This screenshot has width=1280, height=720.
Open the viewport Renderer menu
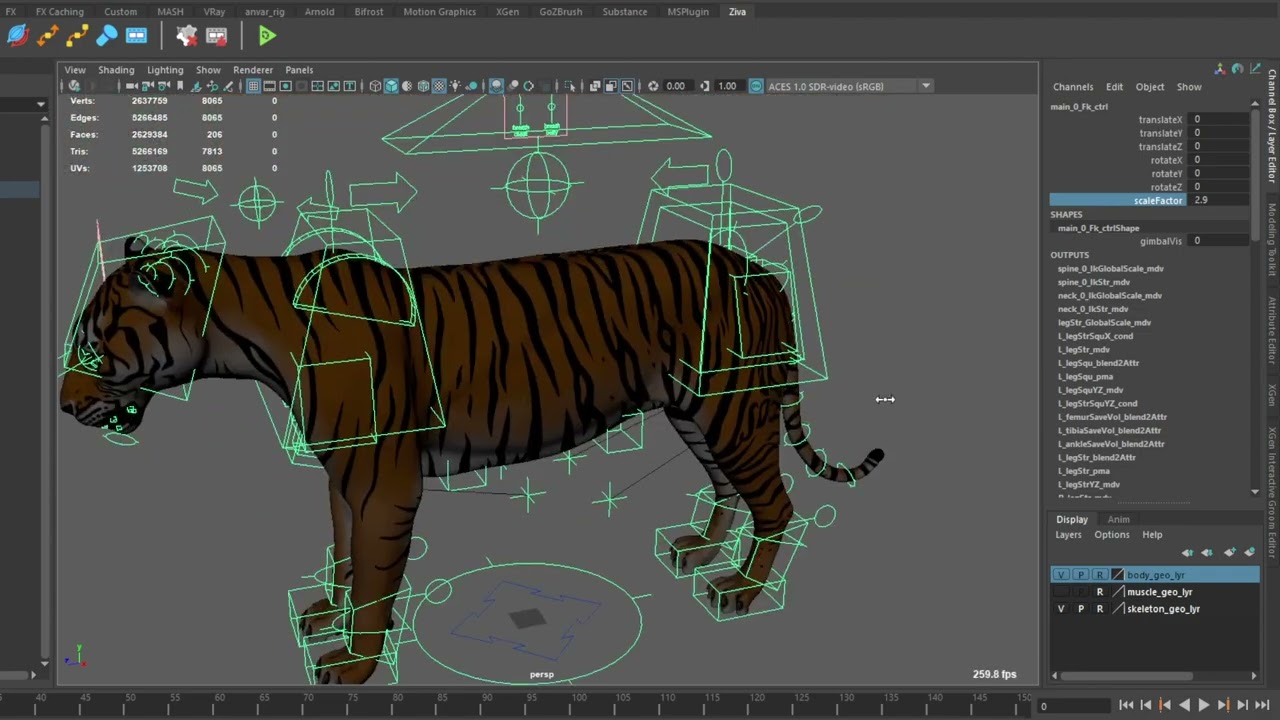(x=253, y=70)
